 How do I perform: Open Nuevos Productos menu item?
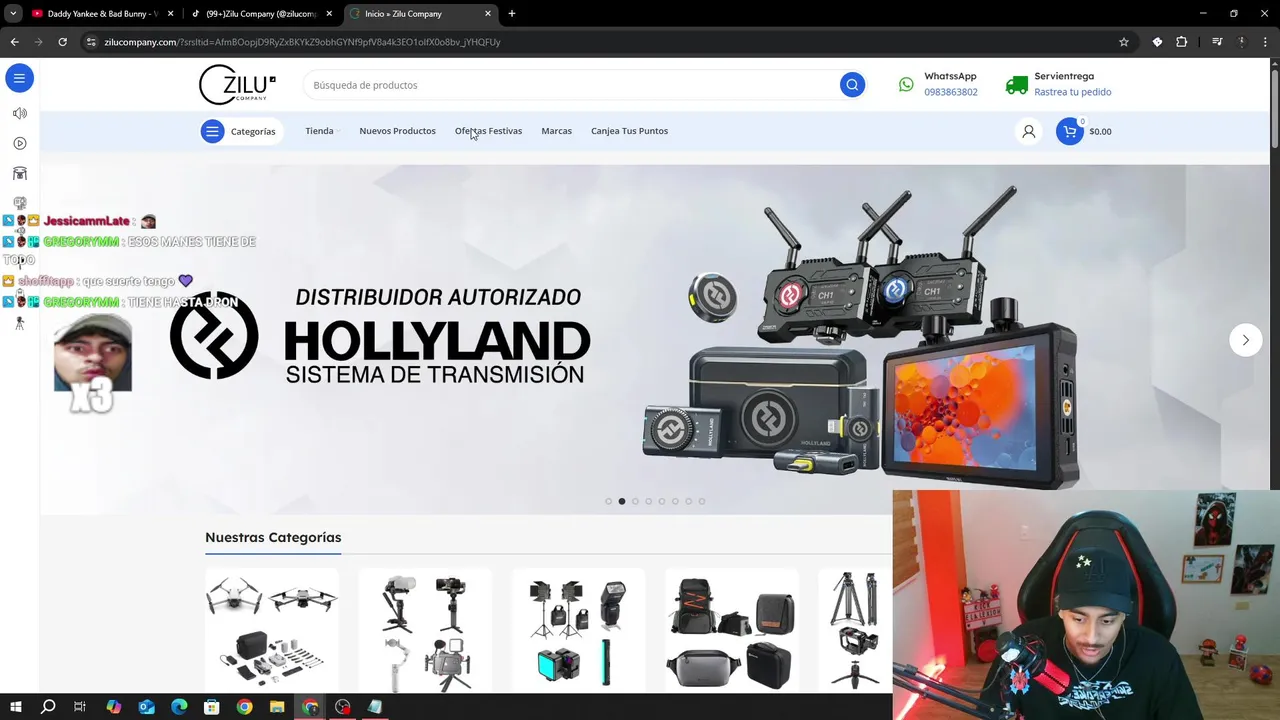[397, 131]
